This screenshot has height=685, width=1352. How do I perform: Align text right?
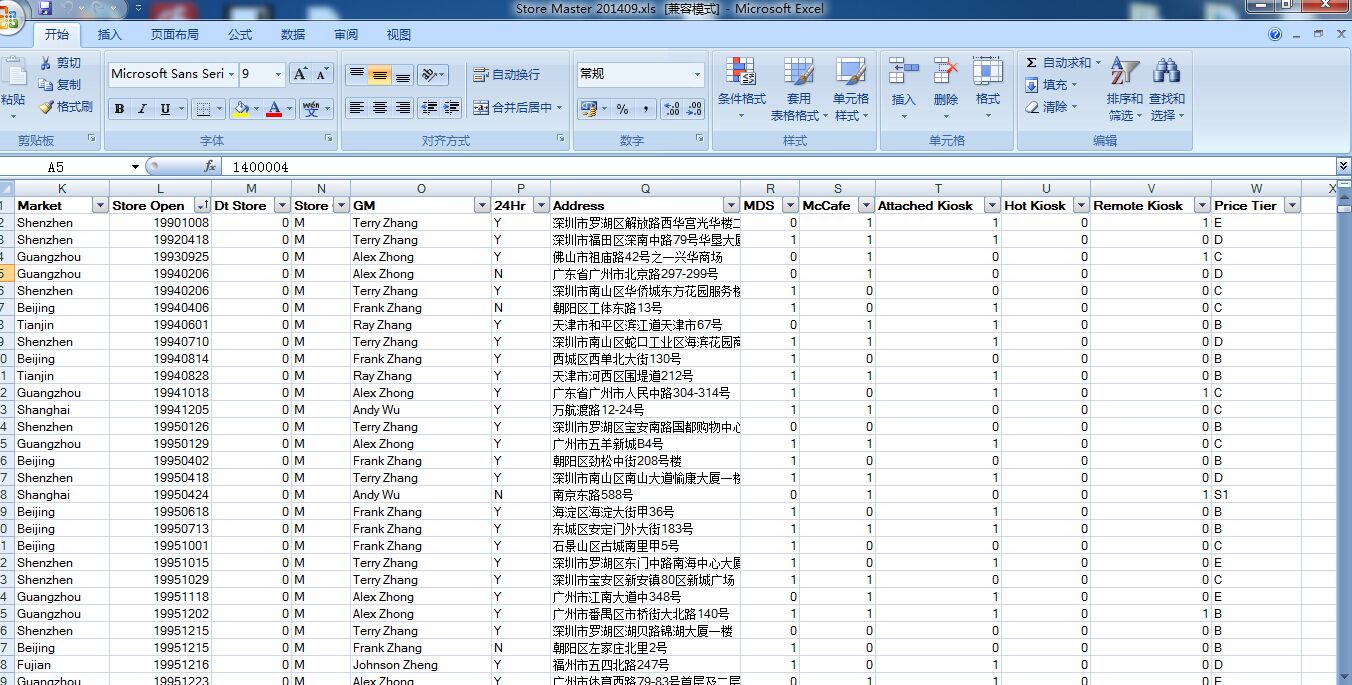402,108
